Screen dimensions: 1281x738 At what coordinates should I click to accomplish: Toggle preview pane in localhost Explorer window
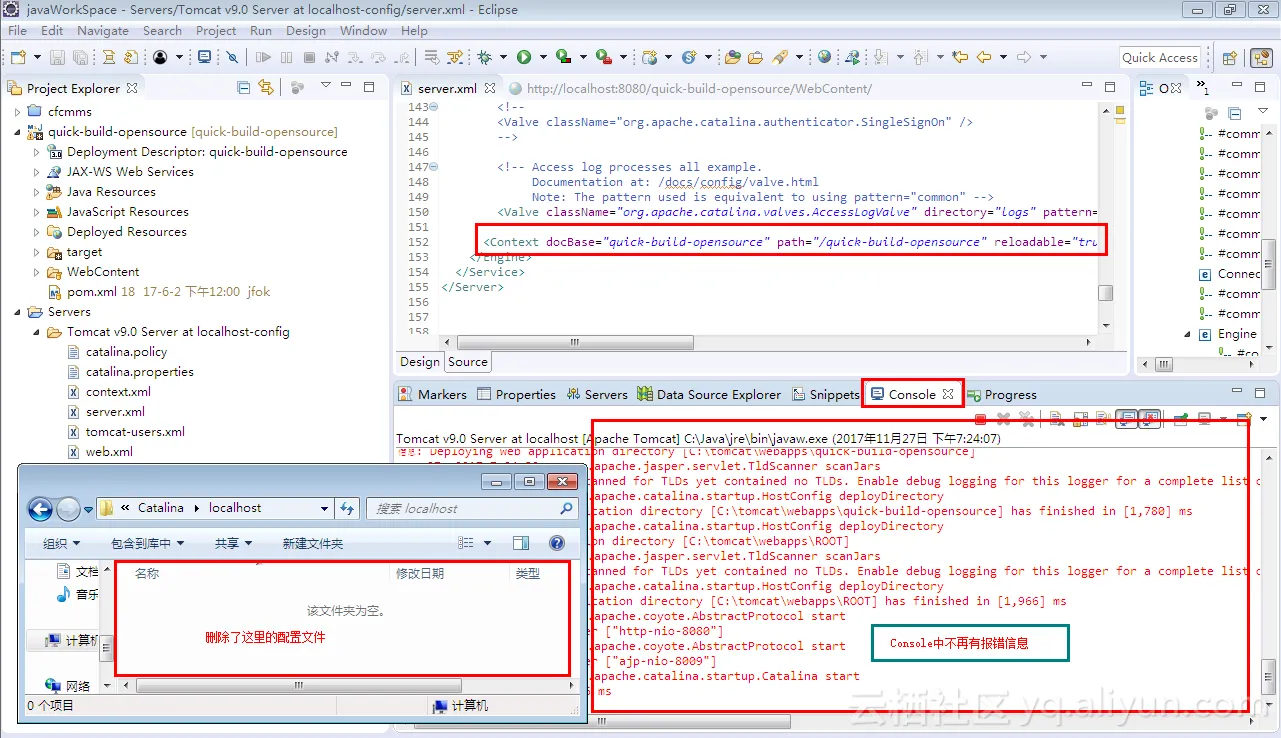tap(520, 543)
